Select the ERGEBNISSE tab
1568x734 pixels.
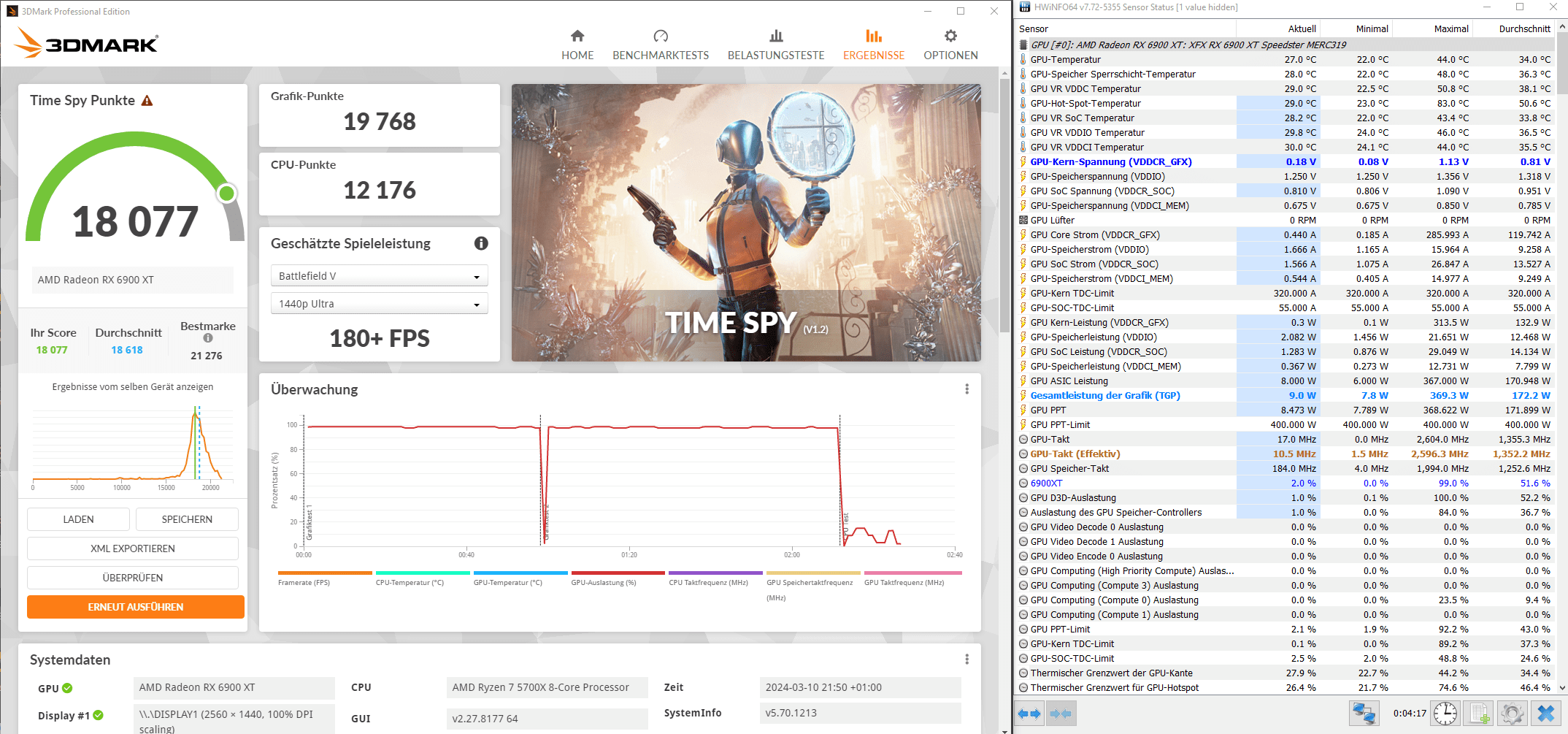pos(874,45)
